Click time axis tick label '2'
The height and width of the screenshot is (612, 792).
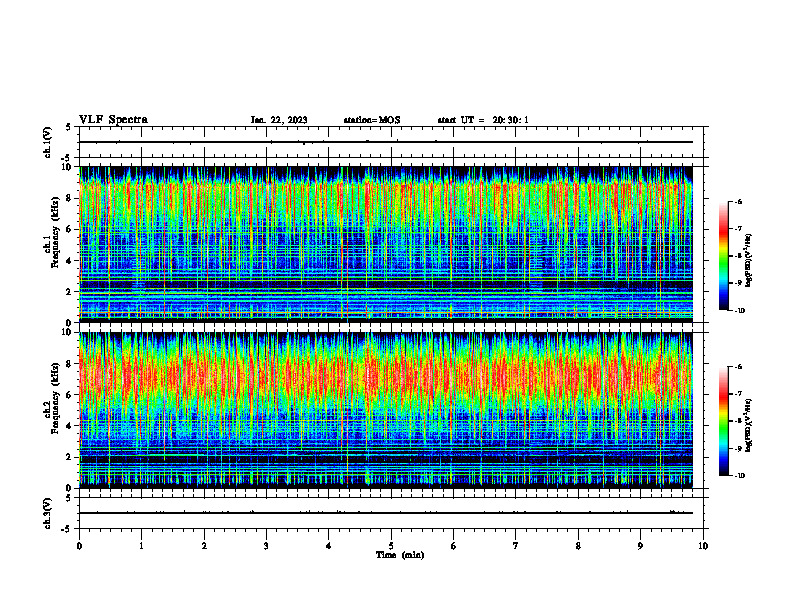pyautogui.click(x=204, y=546)
